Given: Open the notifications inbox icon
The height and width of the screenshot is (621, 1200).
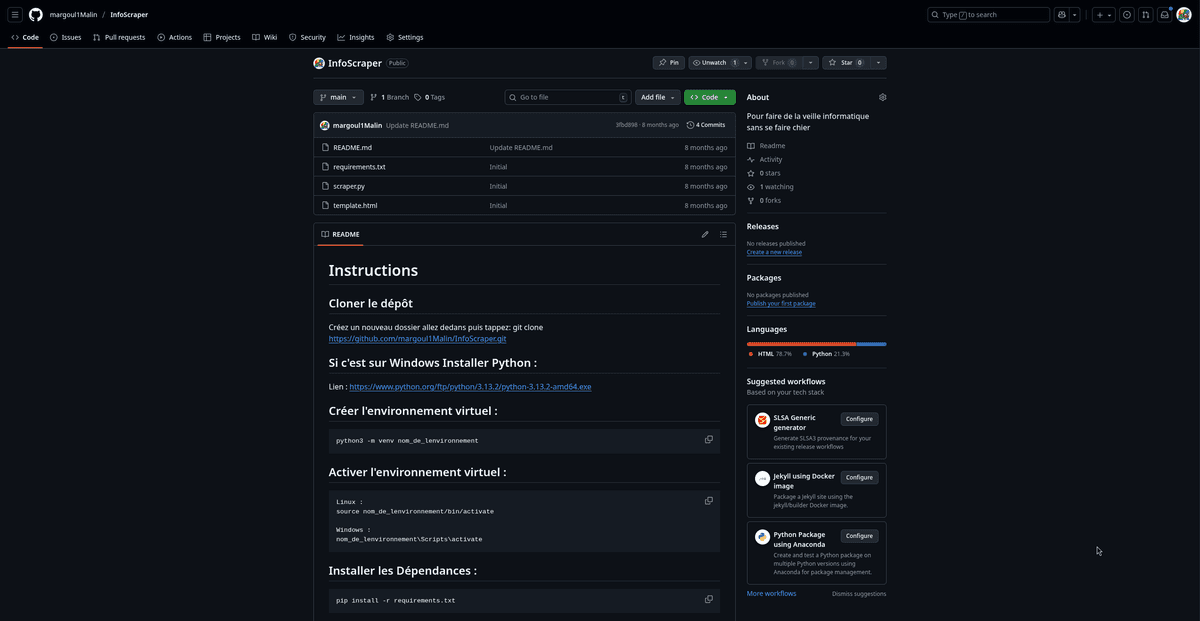Looking at the screenshot, I should pyautogui.click(x=1164, y=15).
